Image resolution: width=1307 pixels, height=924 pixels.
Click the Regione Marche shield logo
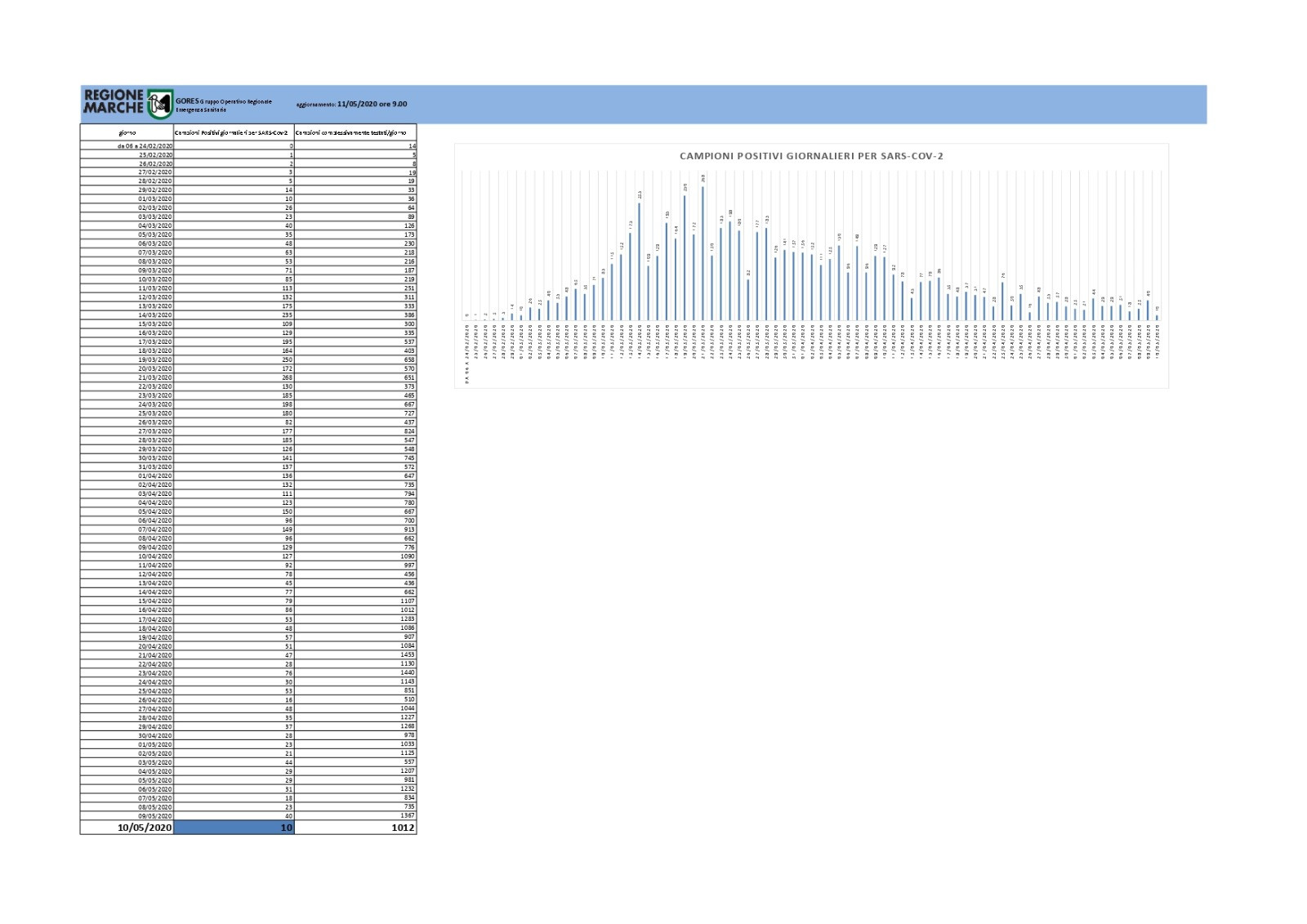coord(159,103)
